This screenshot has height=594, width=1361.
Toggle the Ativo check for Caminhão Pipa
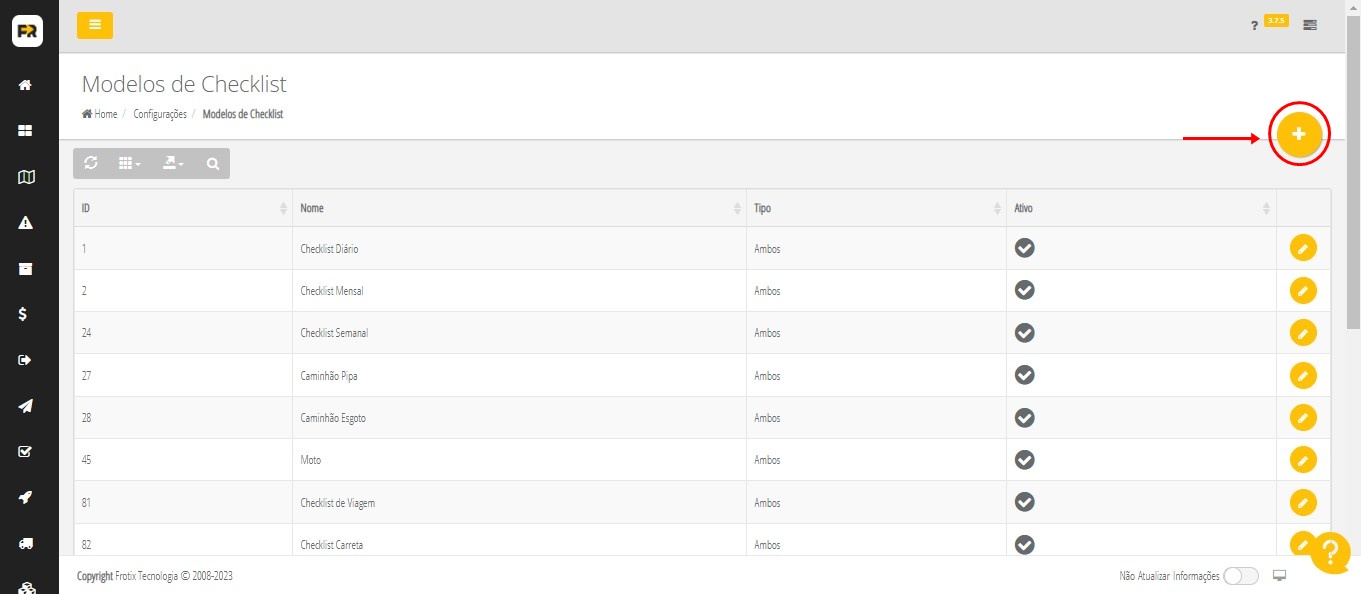tap(1024, 375)
